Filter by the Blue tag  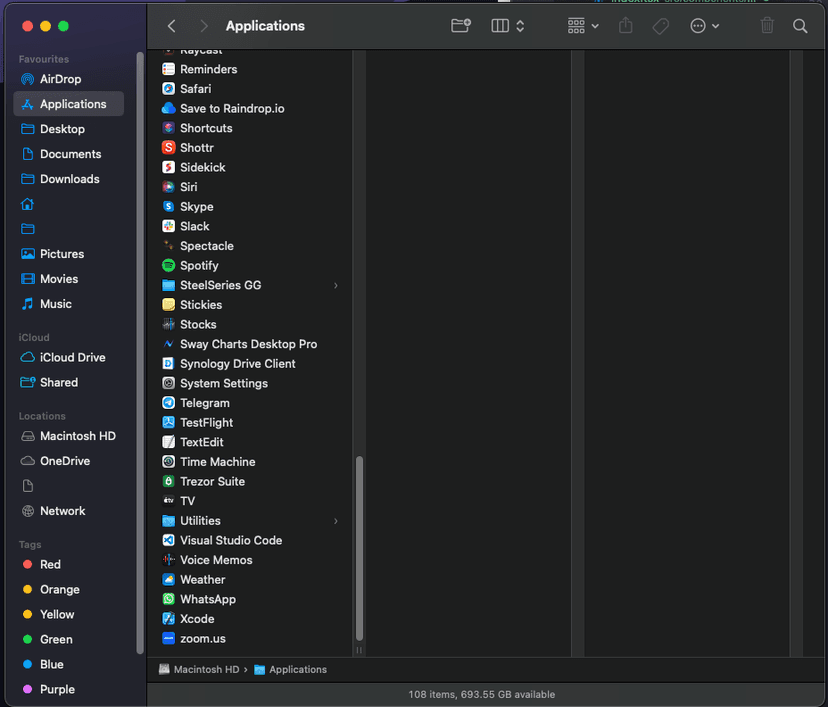pyautogui.click(x=69, y=664)
